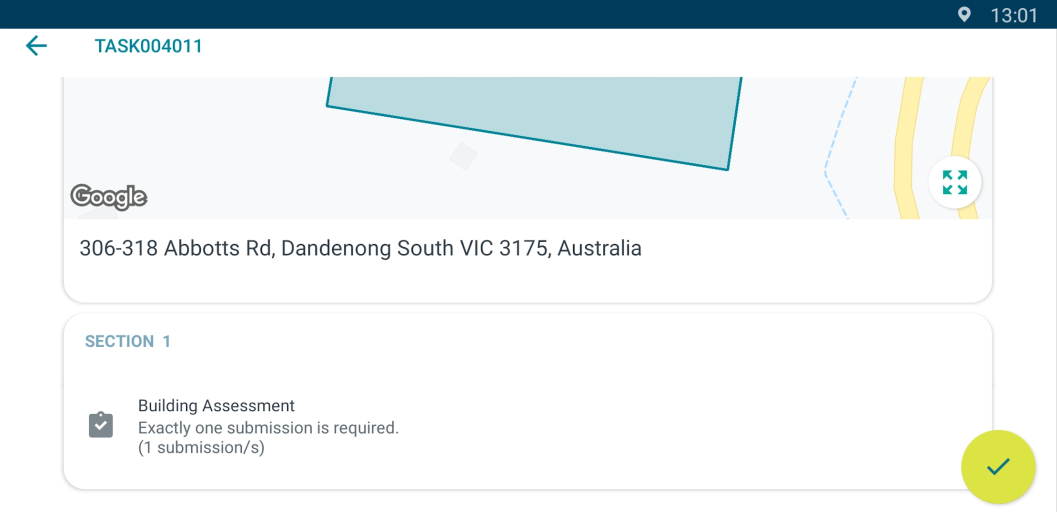Tap the location pin in status bar
1057x512 pixels.
(x=964, y=15)
